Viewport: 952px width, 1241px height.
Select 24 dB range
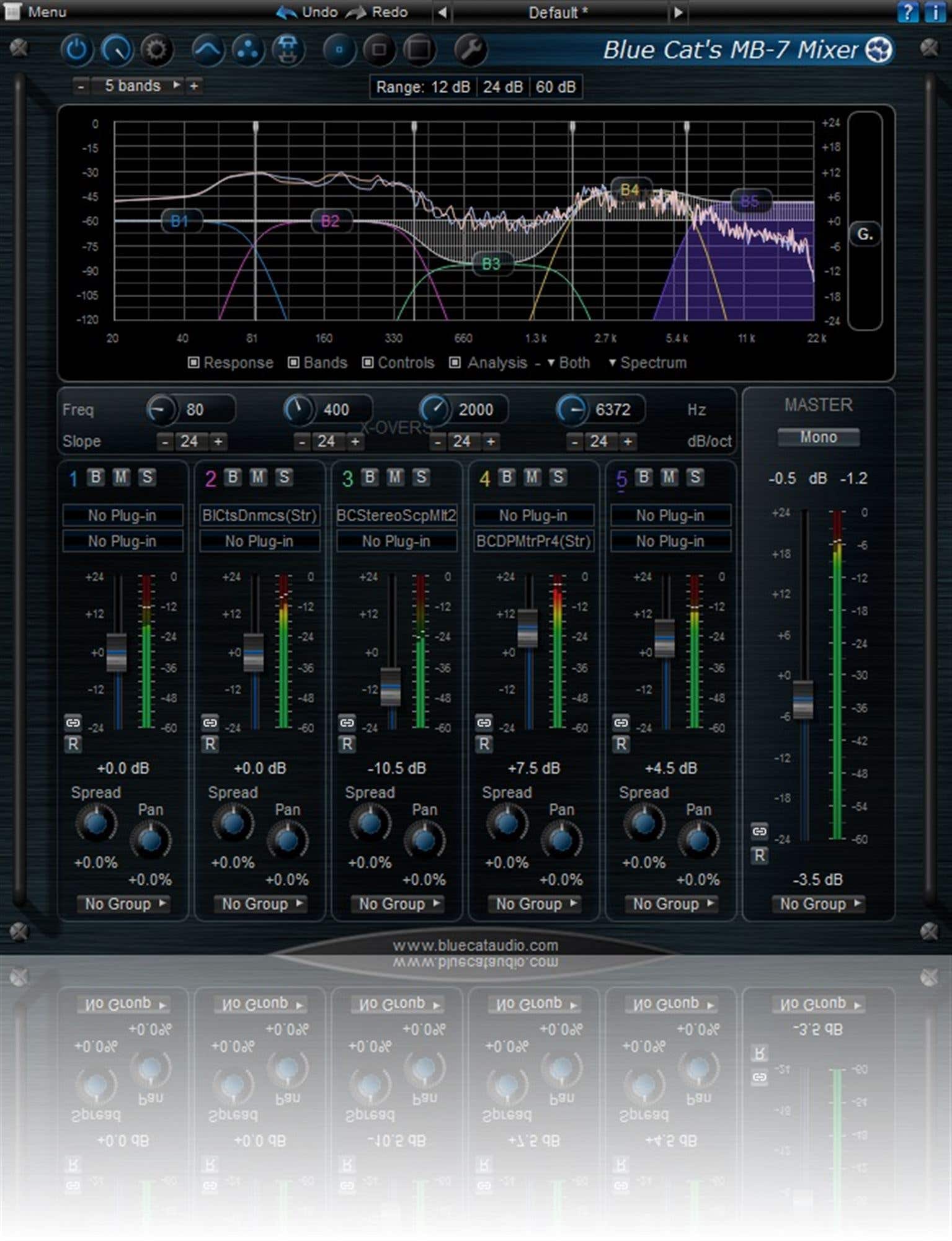[503, 87]
